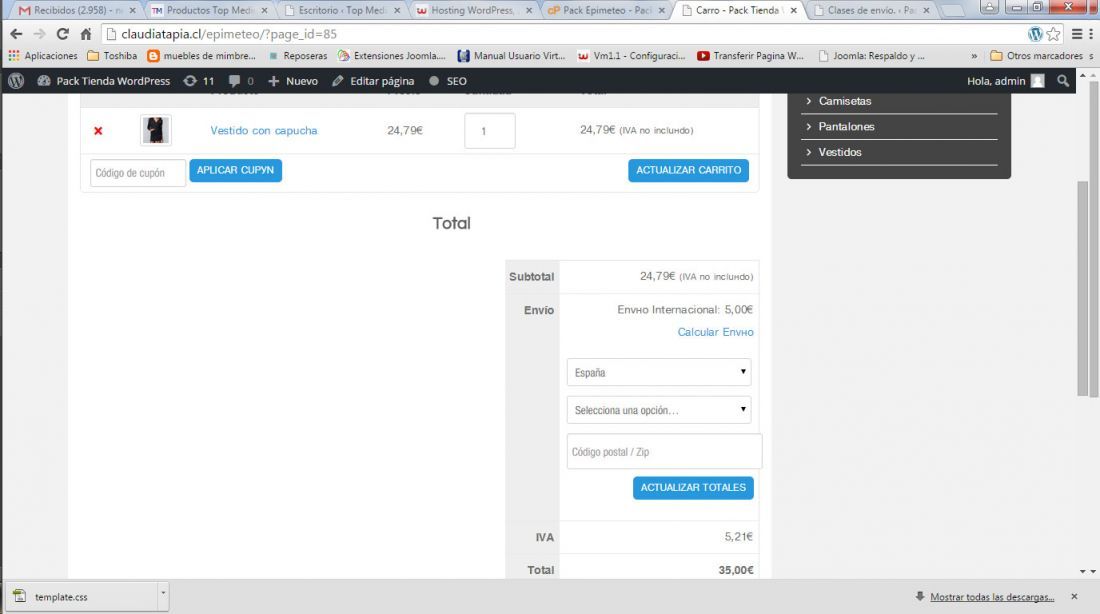1100x614 pixels.
Task: Click Mostrar todas las descargas link
Action: tap(992, 597)
